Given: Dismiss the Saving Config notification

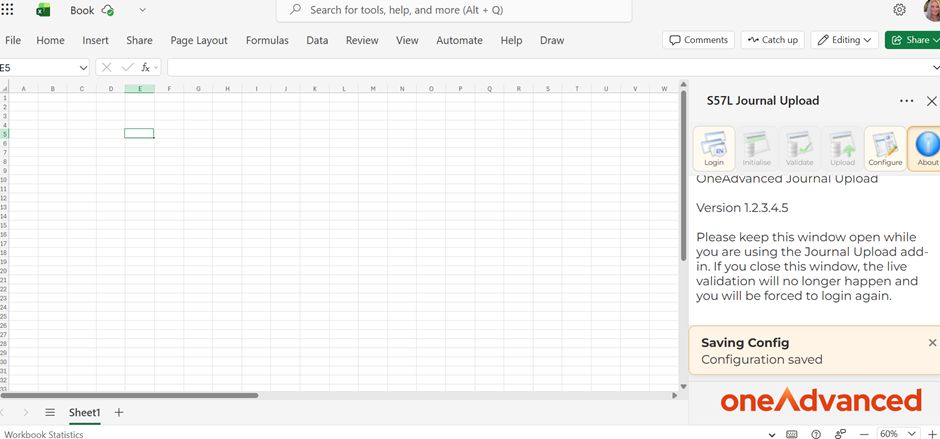Looking at the screenshot, I should pyautogui.click(x=932, y=342).
